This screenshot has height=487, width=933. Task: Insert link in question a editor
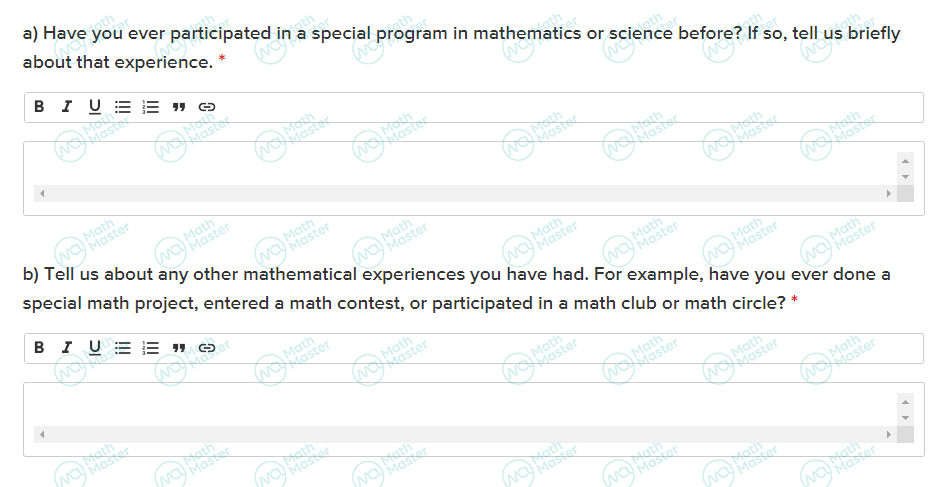click(206, 107)
